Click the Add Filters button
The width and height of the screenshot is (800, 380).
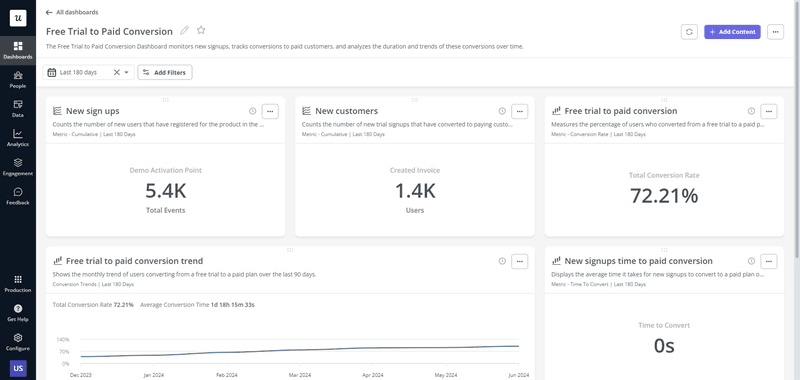[x=165, y=72]
